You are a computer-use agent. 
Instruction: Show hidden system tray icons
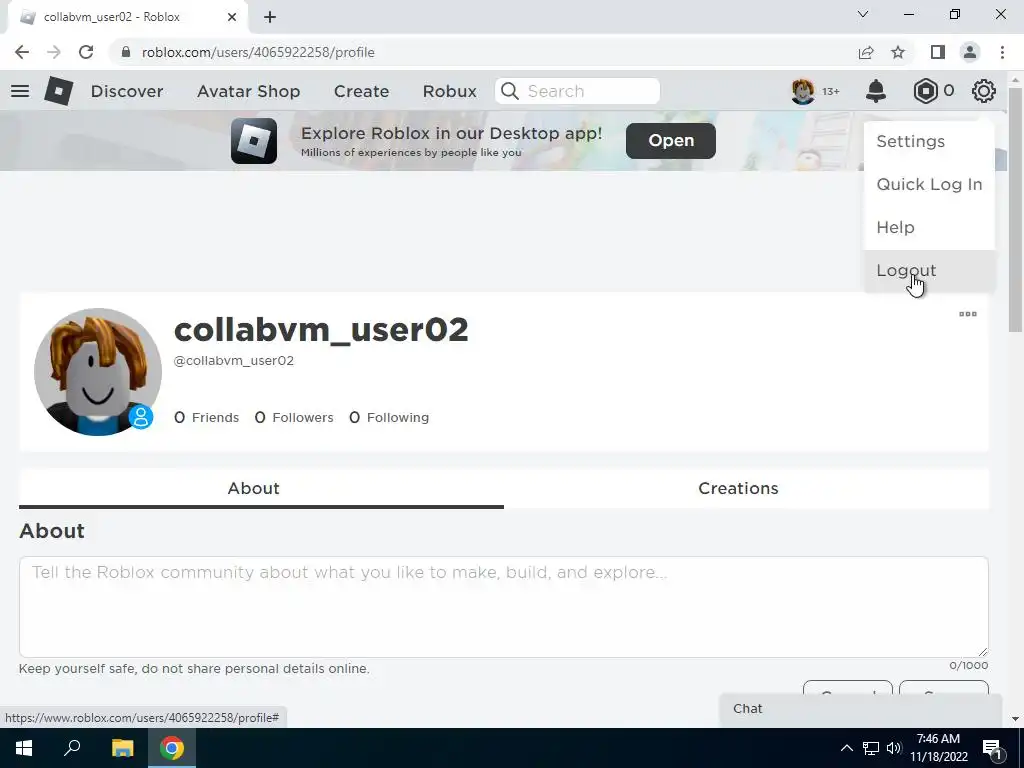click(x=846, y=748)
